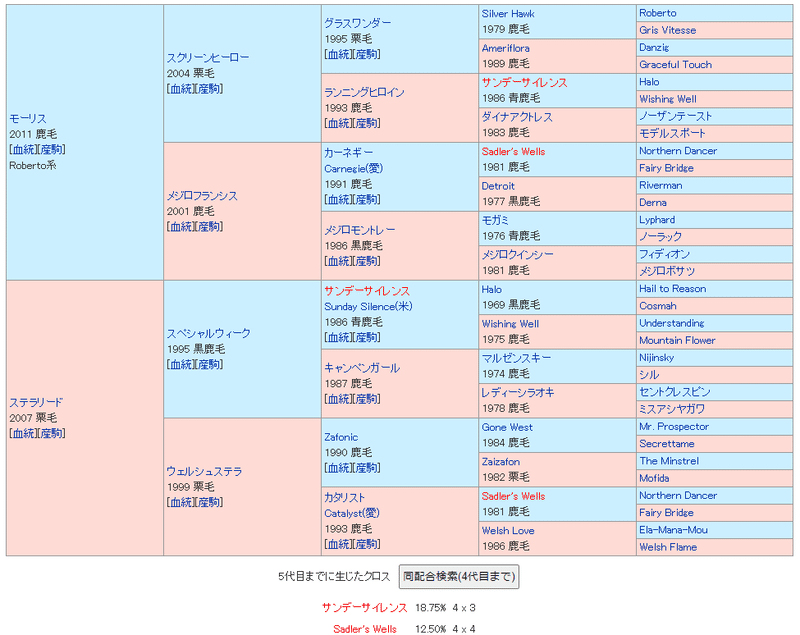Open サンデーサイレンス cross entry at 18.75%
Image resolution: width=800 pixels, height=635 pixels.
(x=364, y=608)
